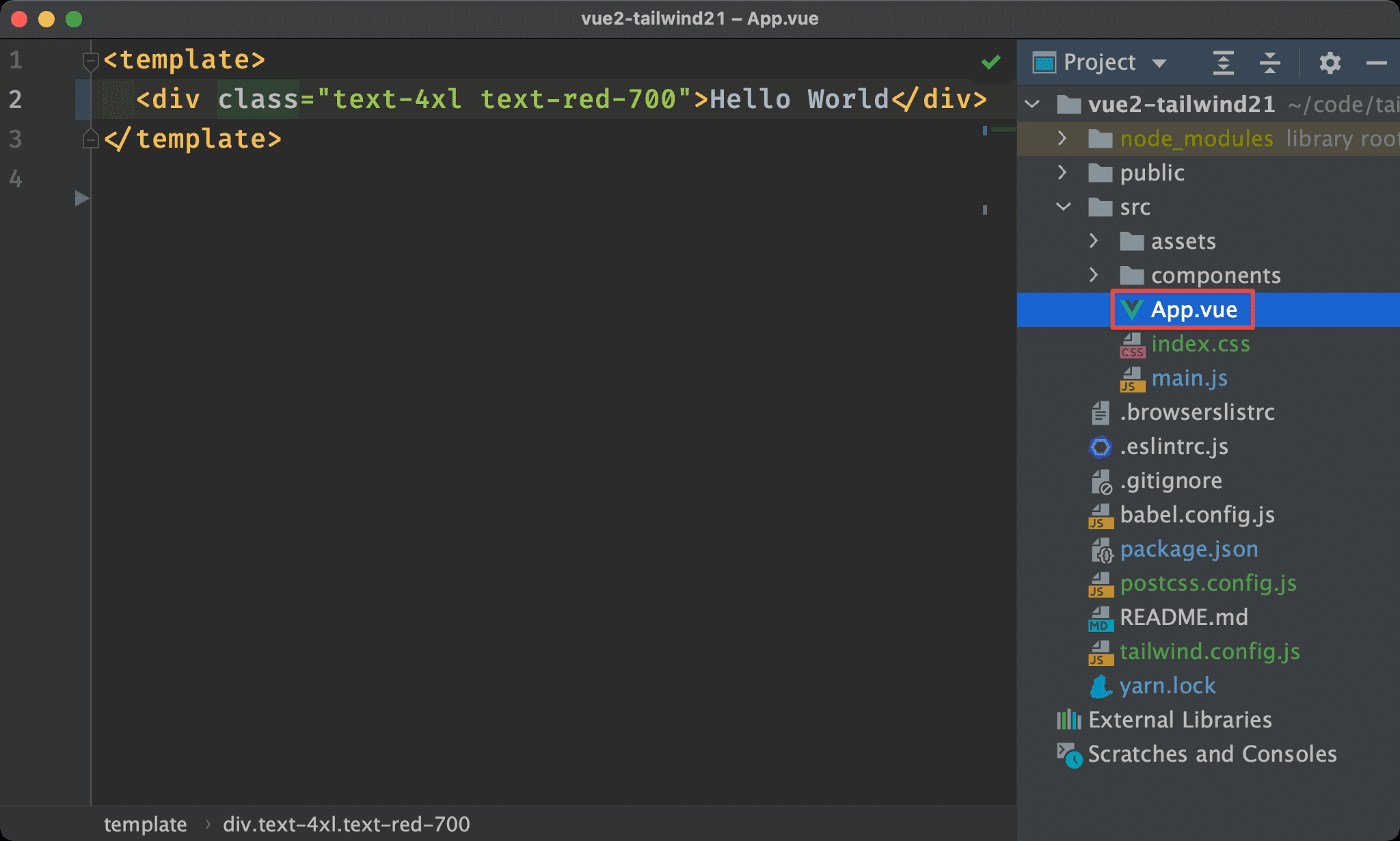Screen dimensions: 1400x841
Task: Click the node_modules folder icon
Action: click(1100, 139)
